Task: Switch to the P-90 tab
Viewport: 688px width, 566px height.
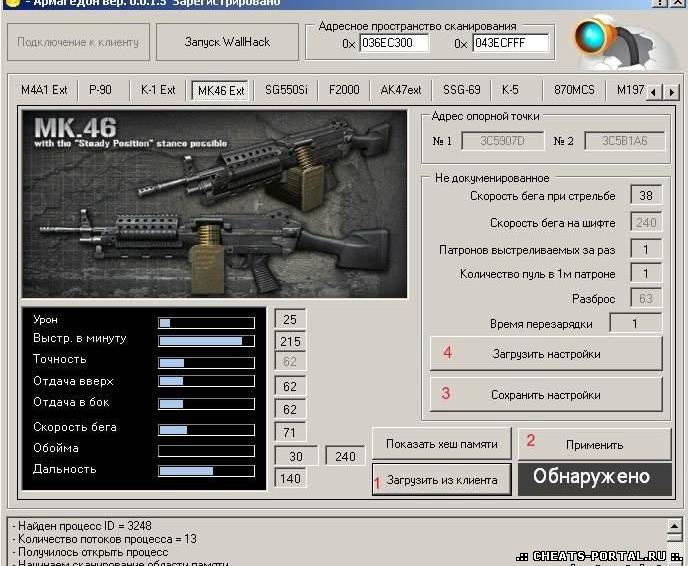Action: [100, 90]
